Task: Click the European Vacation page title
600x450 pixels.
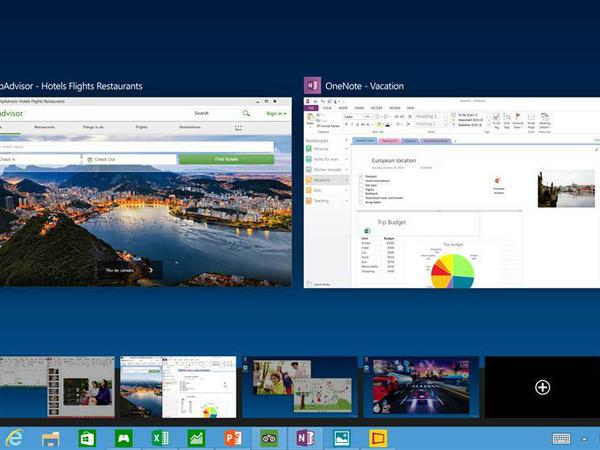Action: point(393,160)
